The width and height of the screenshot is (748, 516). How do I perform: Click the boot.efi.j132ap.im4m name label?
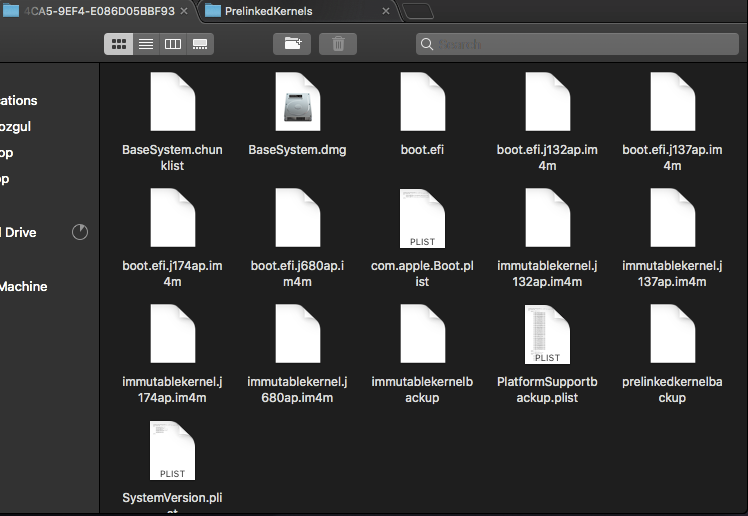pos(547,157)
